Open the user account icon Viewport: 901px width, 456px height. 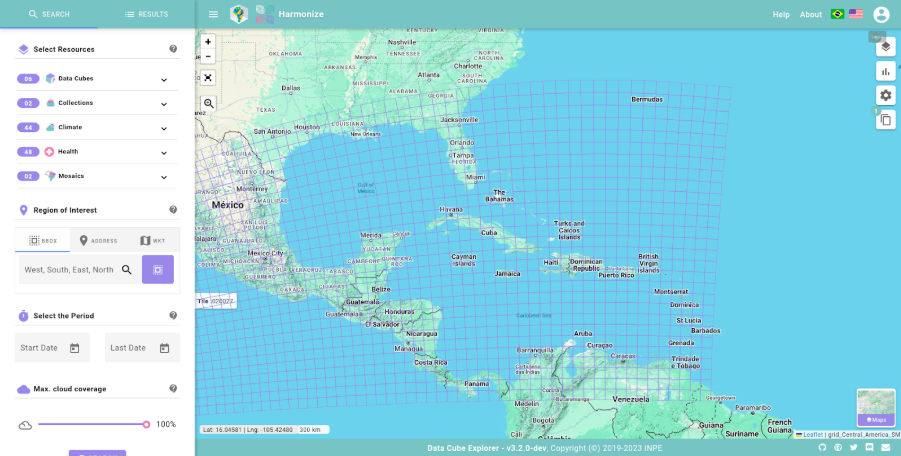coord(881,14)
